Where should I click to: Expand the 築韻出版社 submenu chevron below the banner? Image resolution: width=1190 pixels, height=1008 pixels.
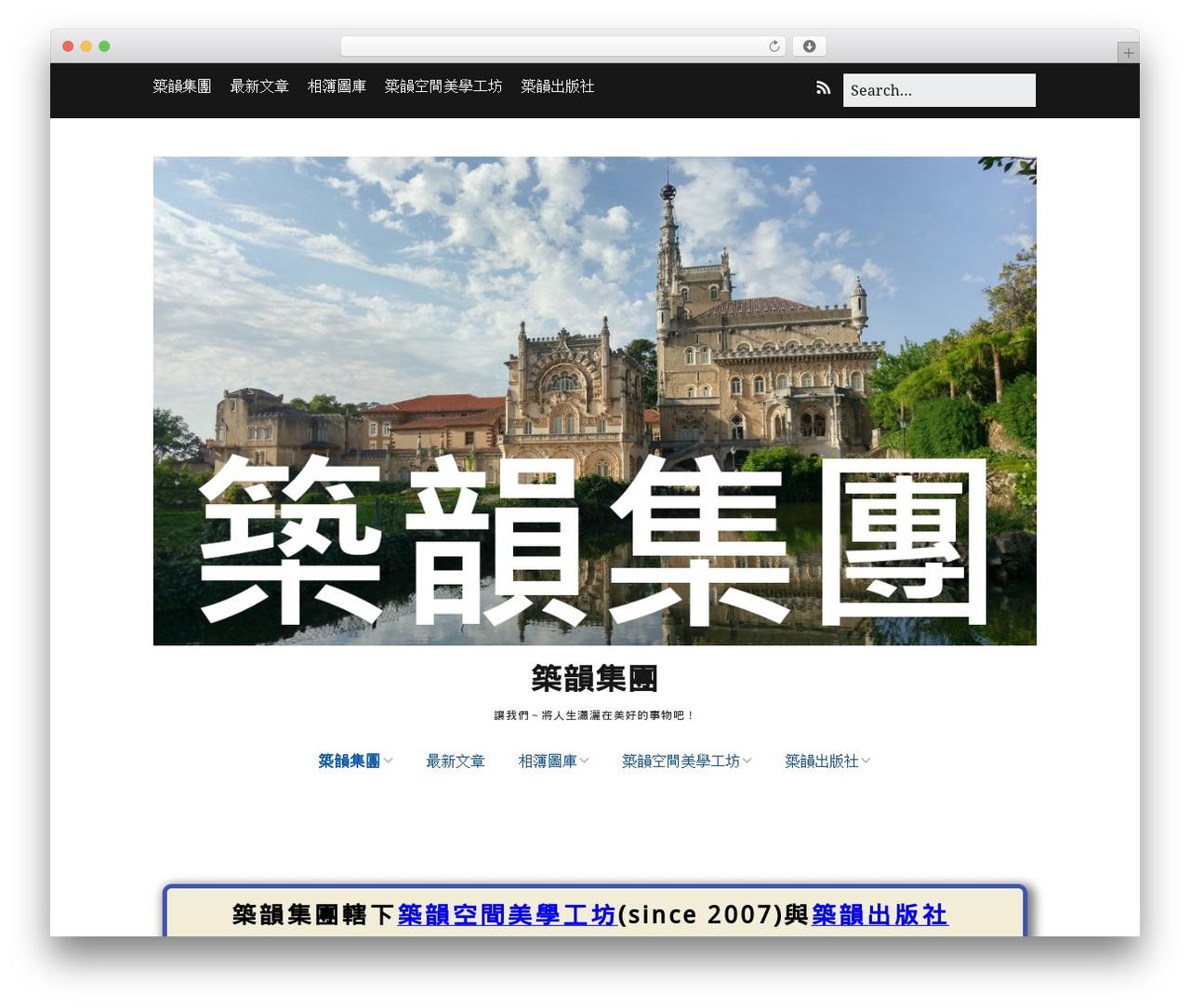click(x=866, y=761)
